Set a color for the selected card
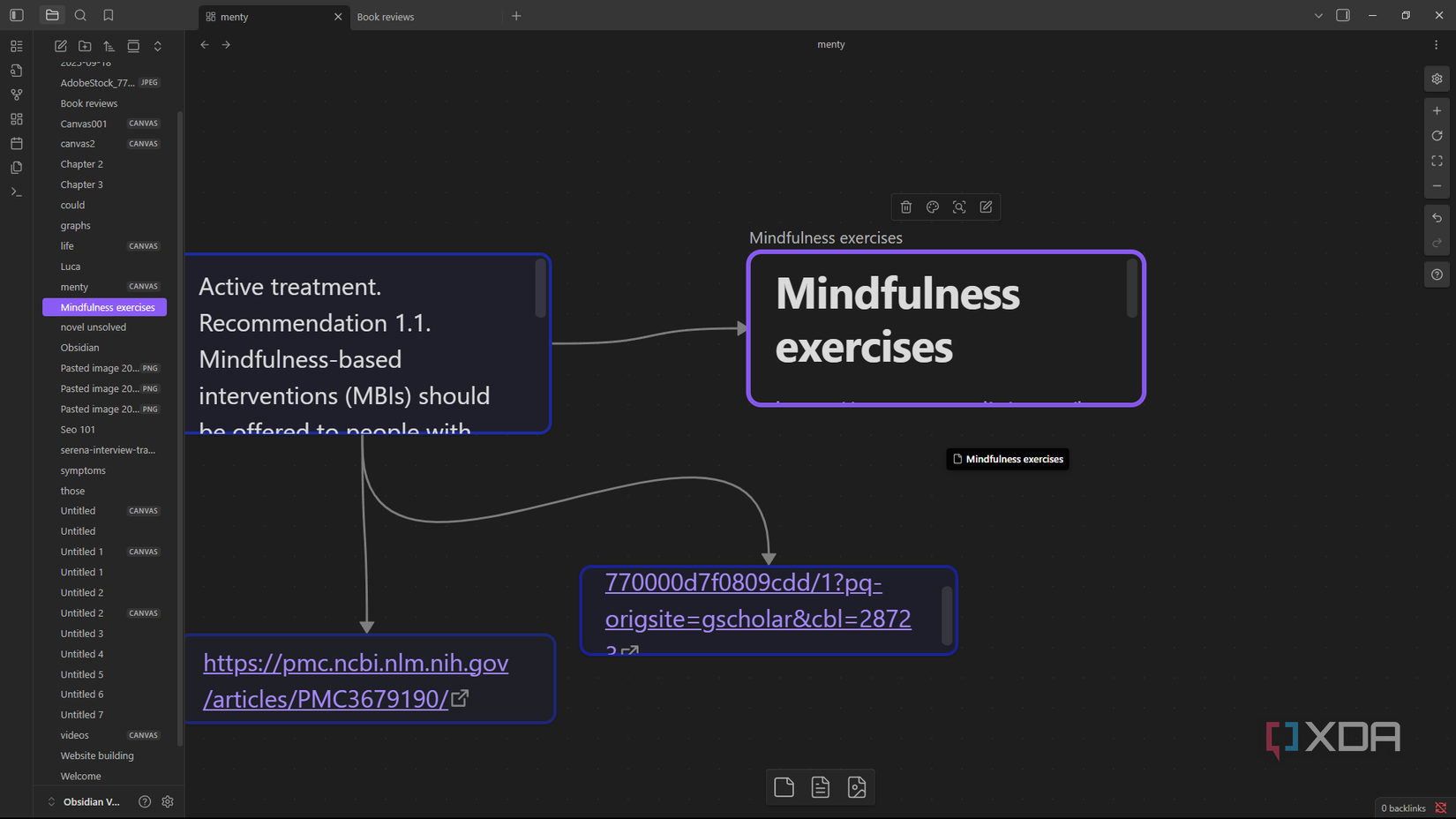 click(x=933, y=207)
